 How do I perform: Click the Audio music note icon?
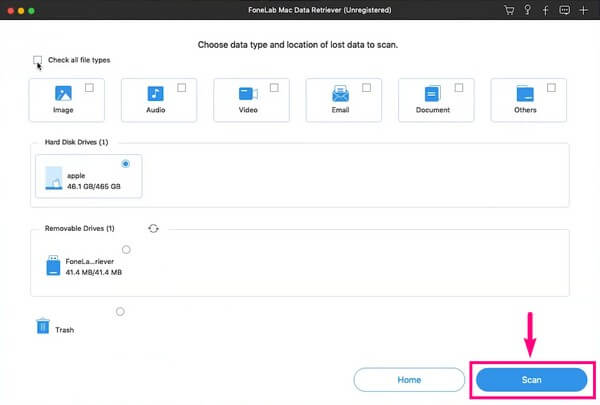tap(155, 93)
